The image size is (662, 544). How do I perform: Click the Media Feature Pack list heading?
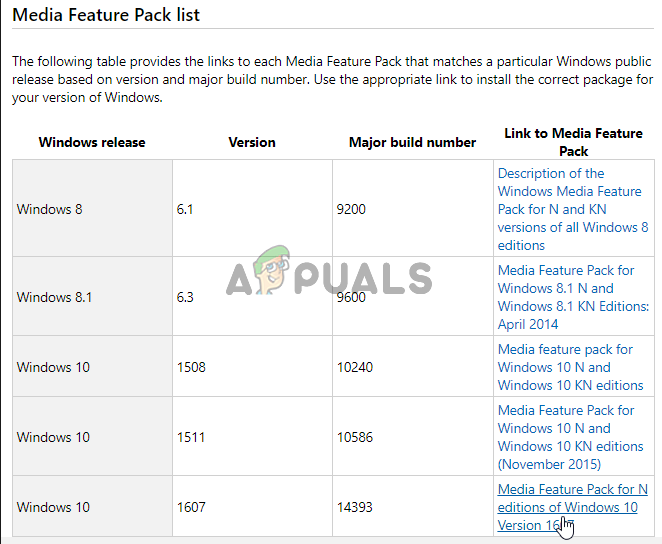(105, 15)
